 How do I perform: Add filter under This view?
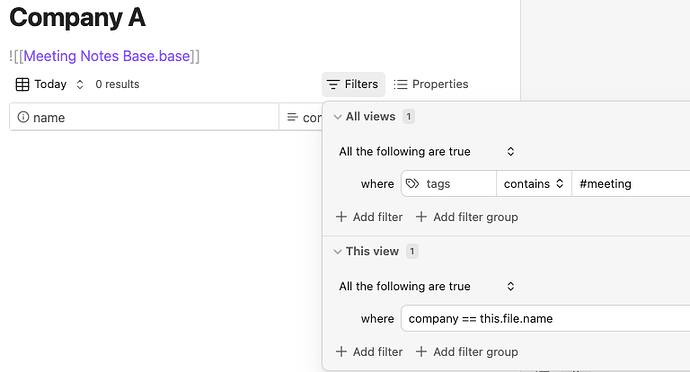369,352
